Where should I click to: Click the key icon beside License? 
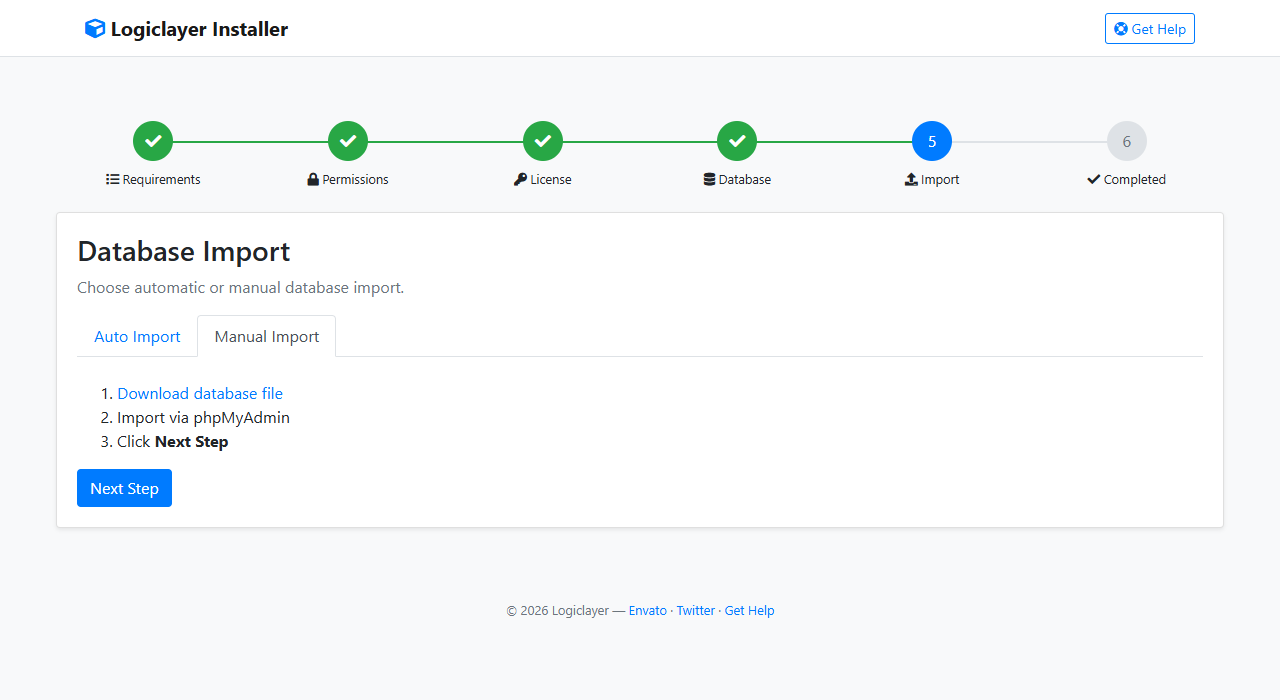click(x=520, y=180)
